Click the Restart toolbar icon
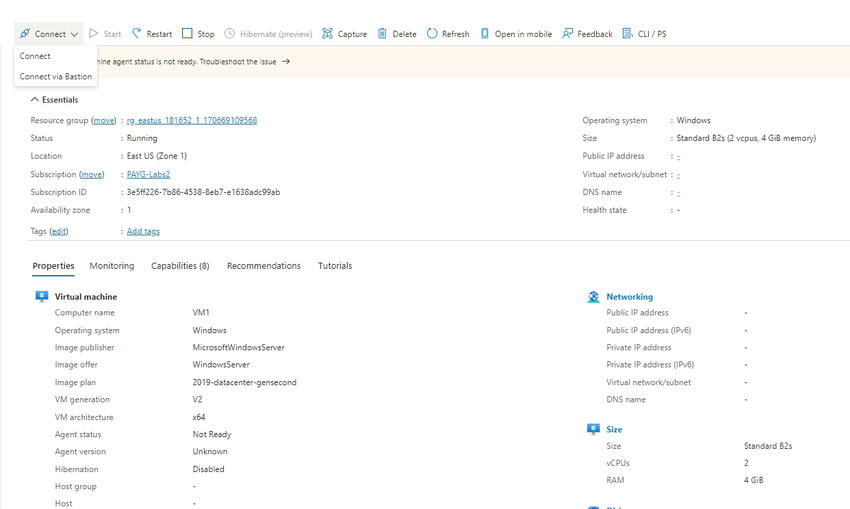The image size is (850, 509). (137, 34)
